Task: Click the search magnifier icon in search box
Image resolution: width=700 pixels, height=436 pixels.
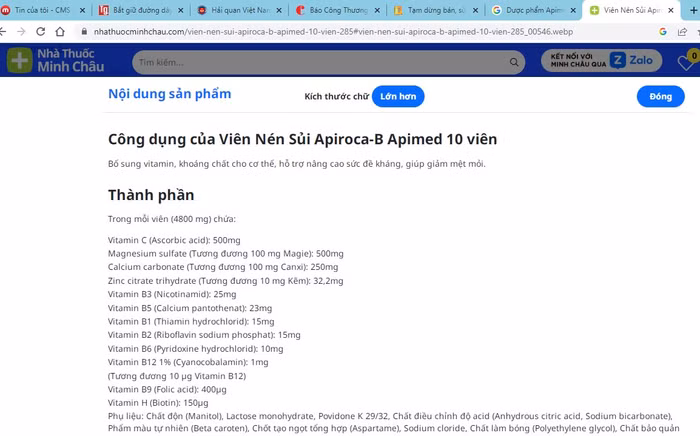Action: click(x=514, y=62)
